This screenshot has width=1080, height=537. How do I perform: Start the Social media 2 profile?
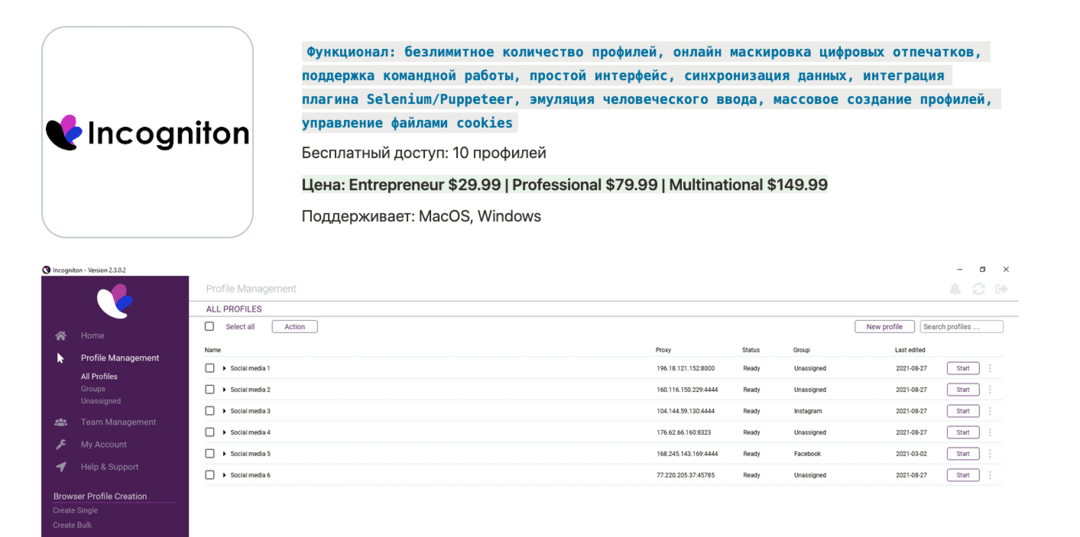[963, 390]
